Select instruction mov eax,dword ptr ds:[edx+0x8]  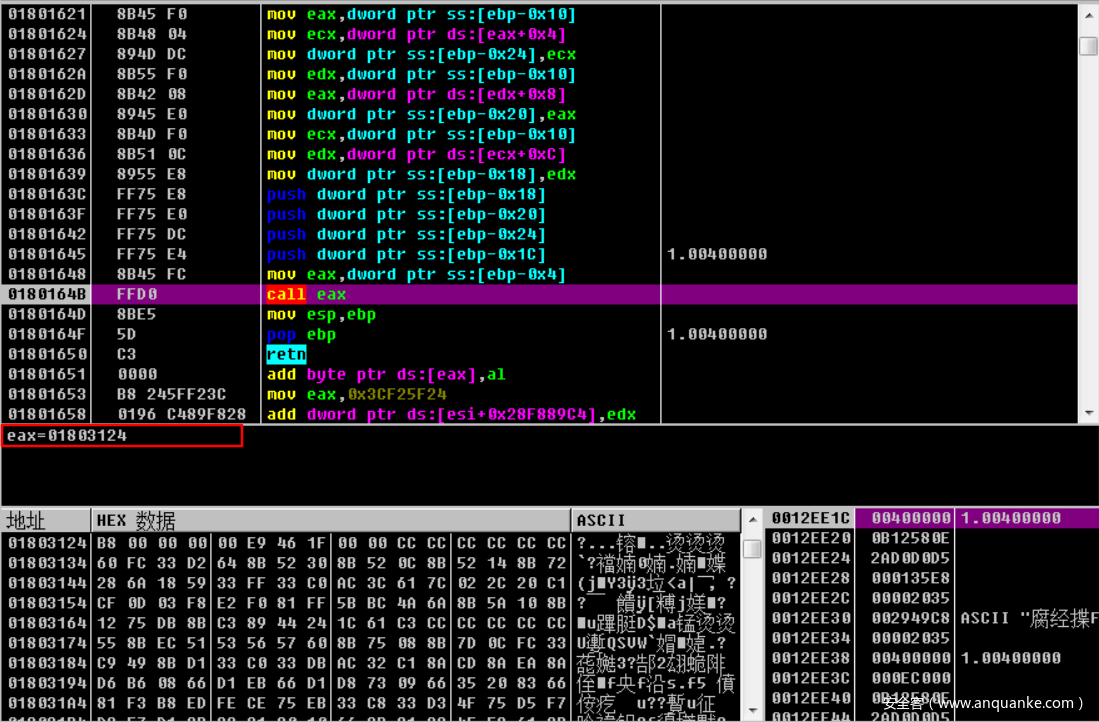coord(416,94)
